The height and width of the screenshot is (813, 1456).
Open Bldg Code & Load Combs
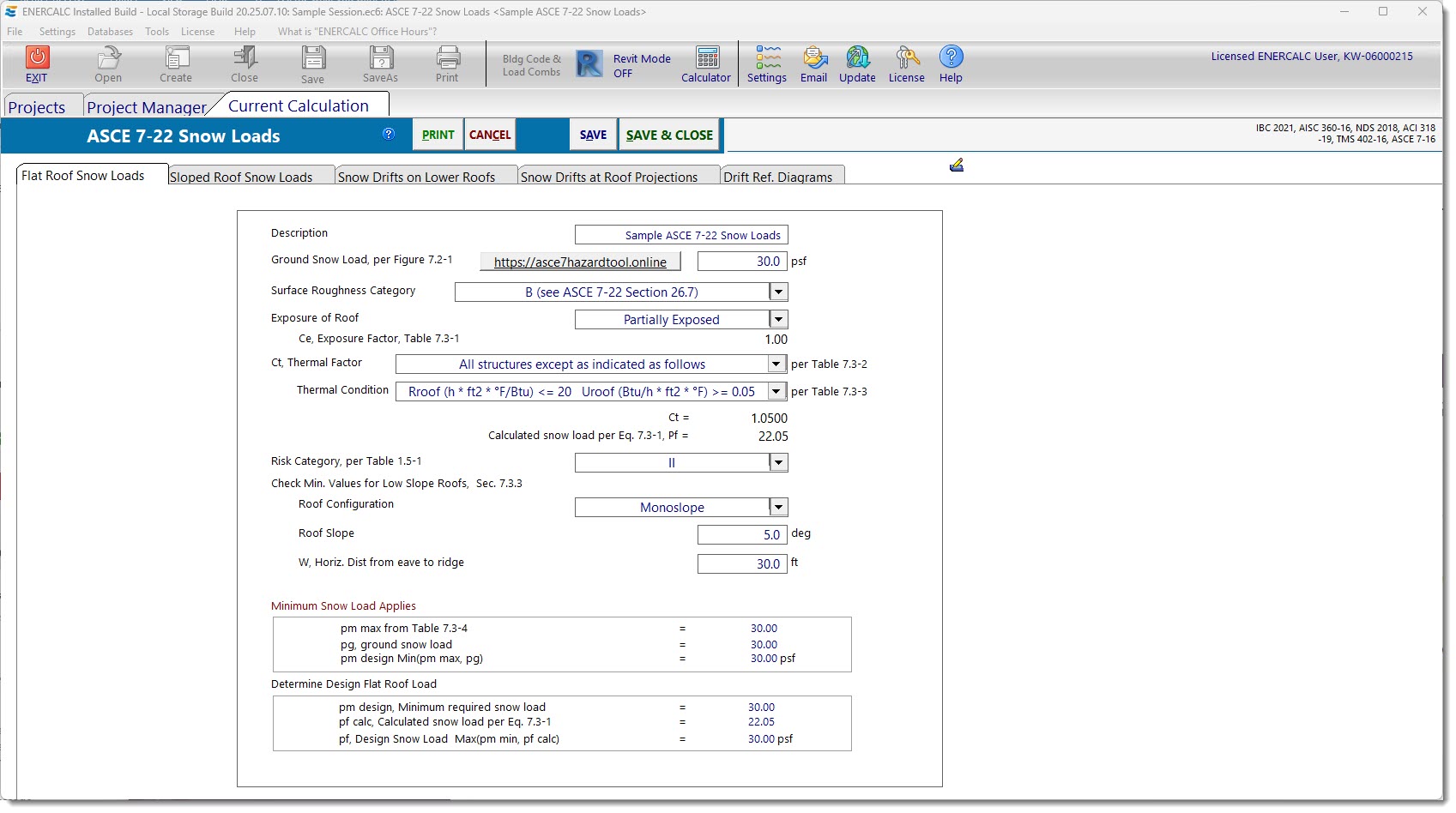pyautogui.click(x=531, y=65)
